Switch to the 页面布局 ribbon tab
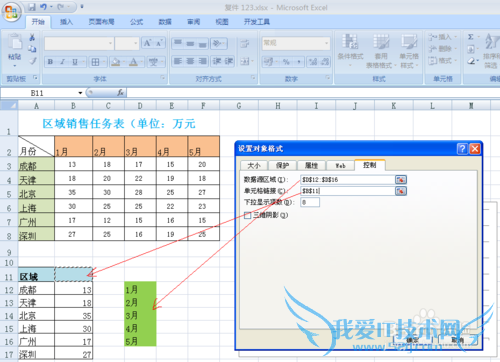This screenshot has height=362, width=500. 101,22
